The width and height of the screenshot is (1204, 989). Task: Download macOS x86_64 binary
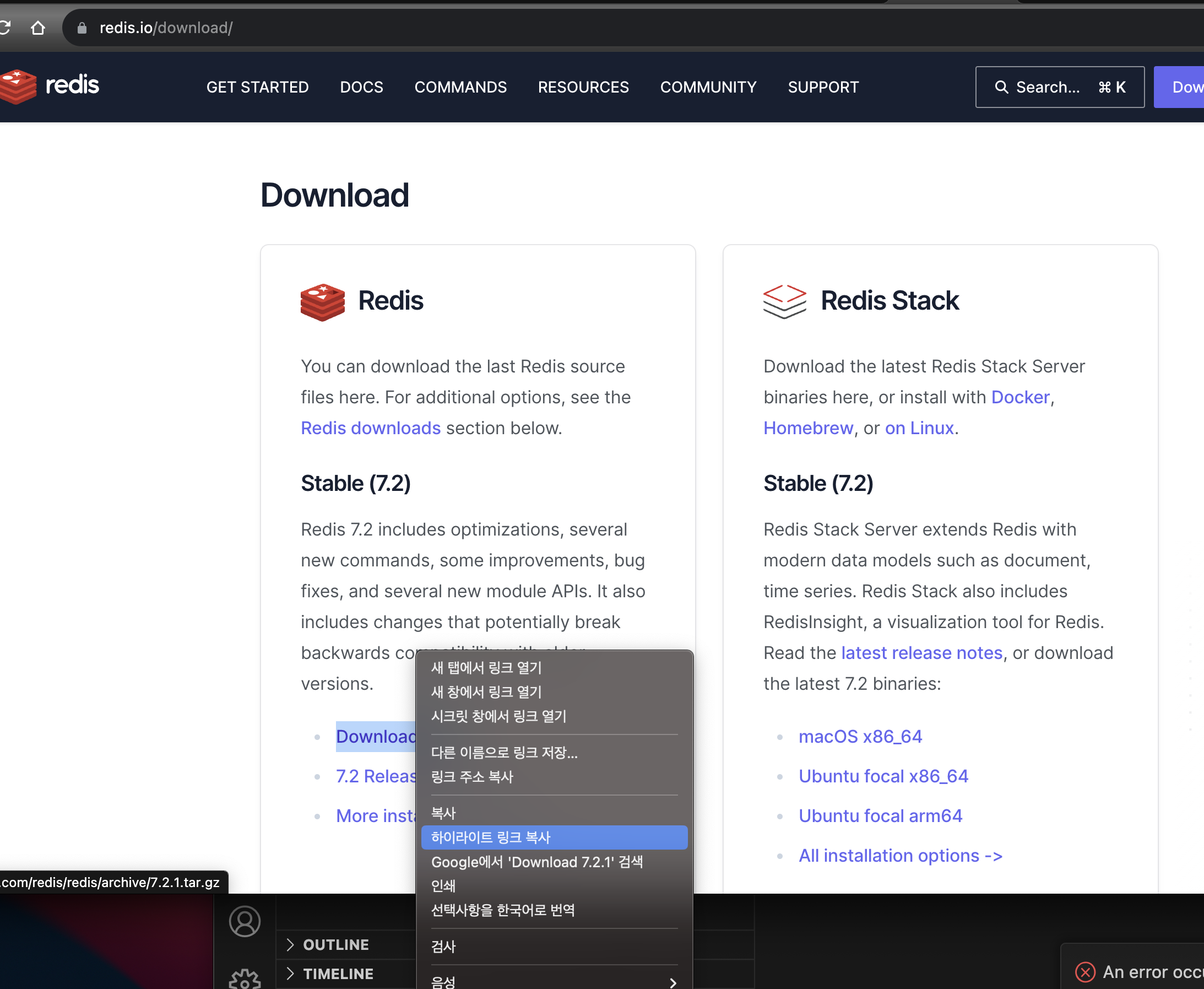pyautogui.click(x=860, y=737)
